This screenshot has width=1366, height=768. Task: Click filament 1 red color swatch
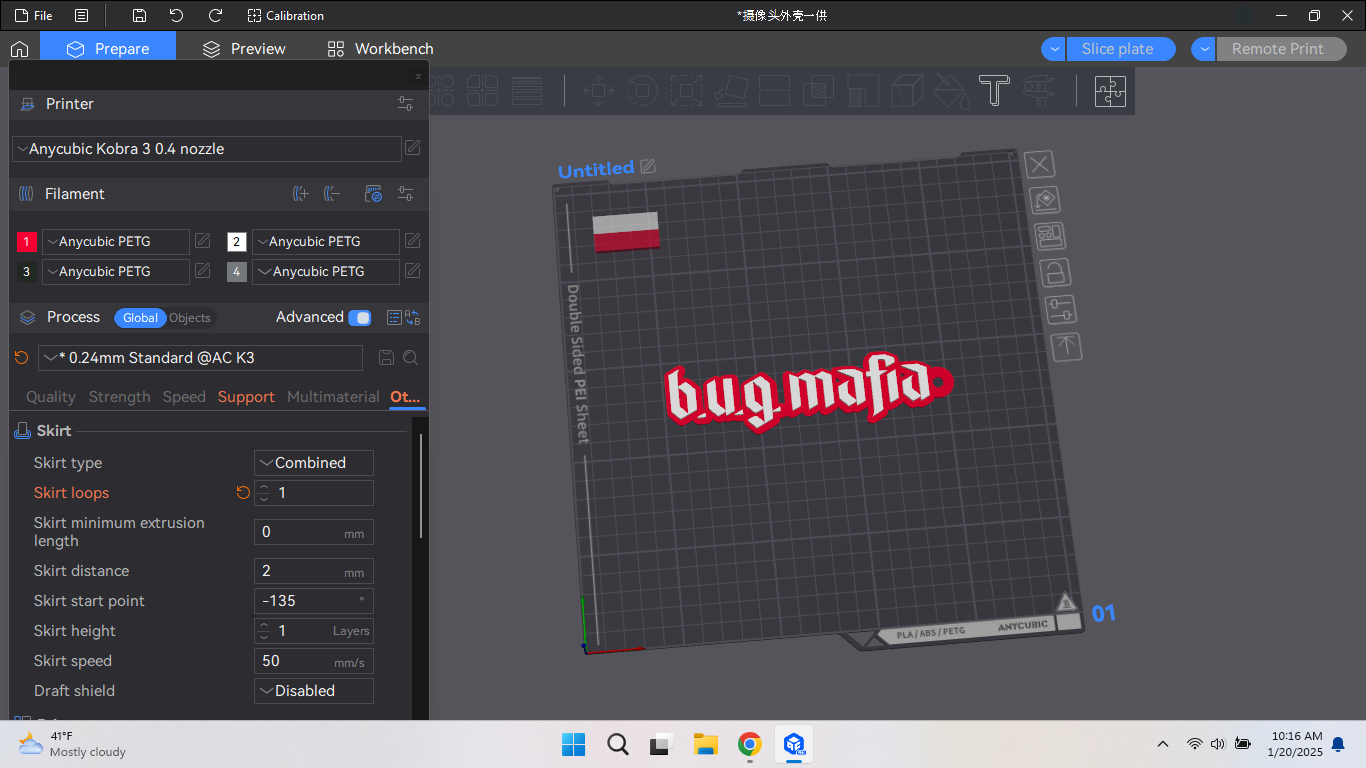[x=27, y=242]
